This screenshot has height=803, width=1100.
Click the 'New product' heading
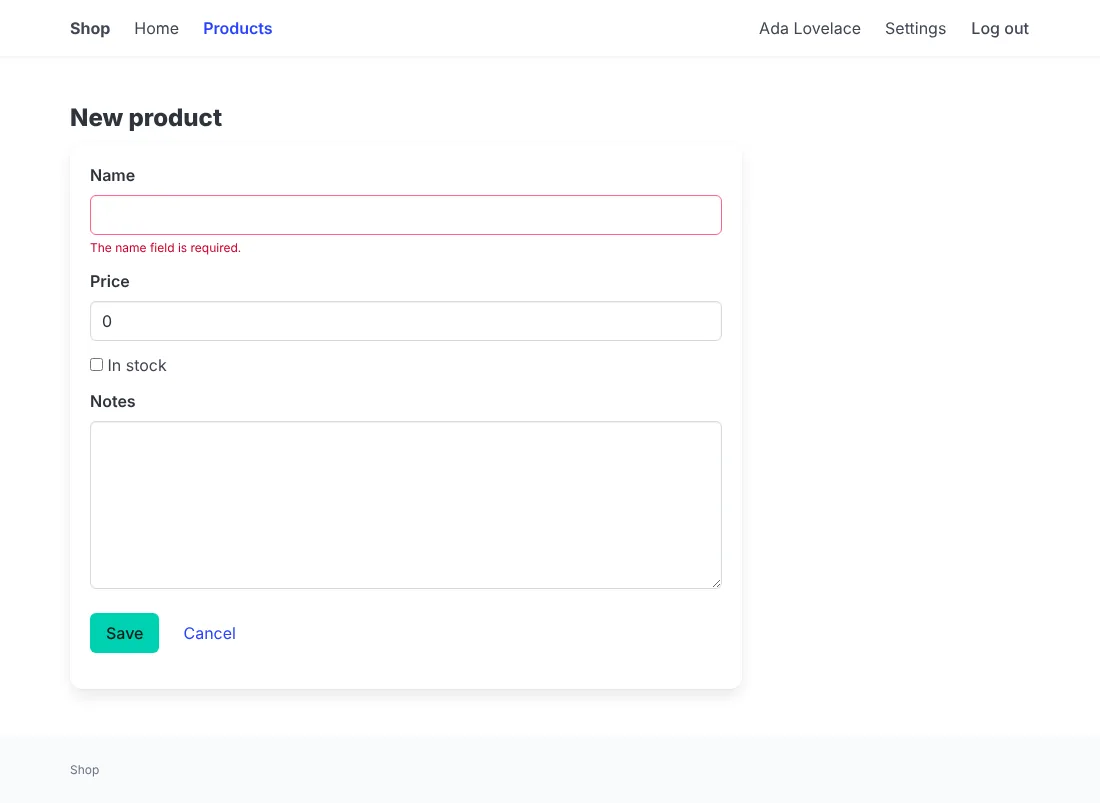(146, 118)
